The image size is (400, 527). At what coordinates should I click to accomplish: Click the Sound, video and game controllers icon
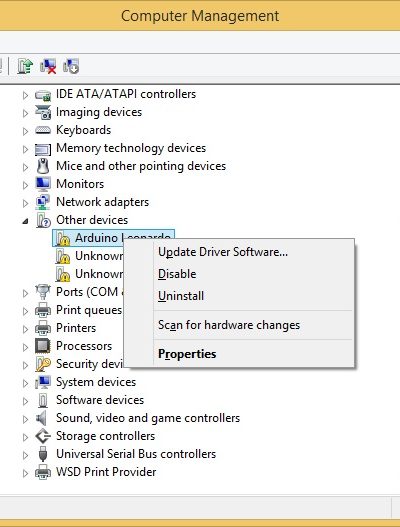point(42,418)
